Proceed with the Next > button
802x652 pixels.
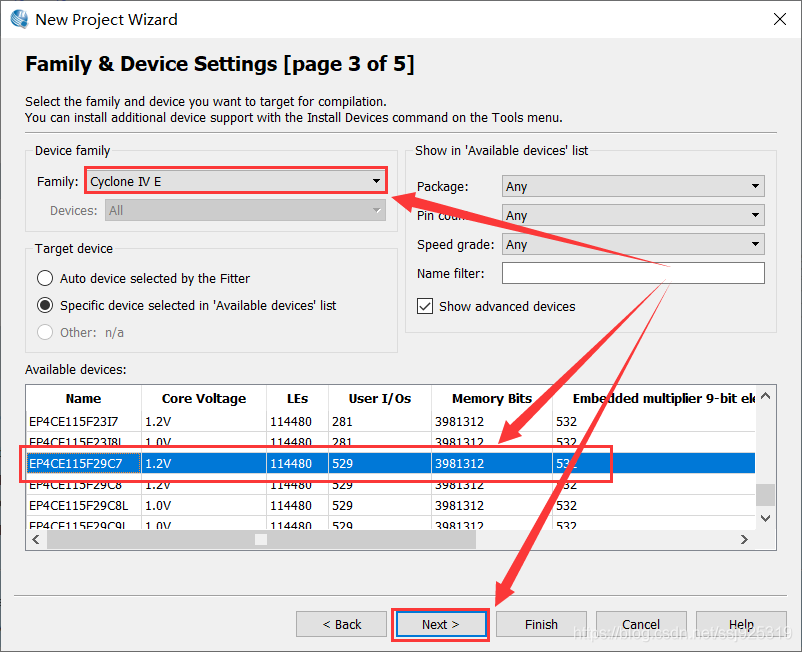click(440, 624)
